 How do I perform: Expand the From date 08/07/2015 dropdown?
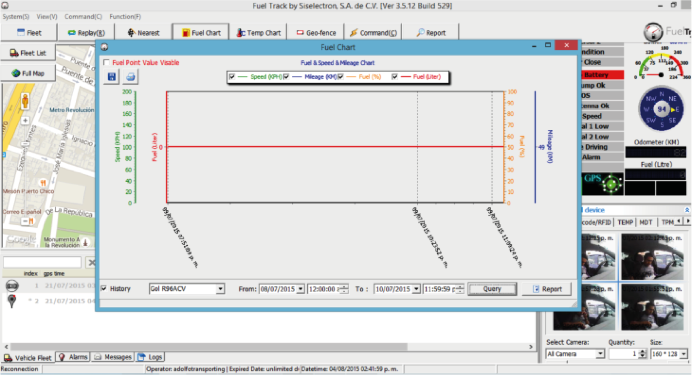[x=300, y=289]
